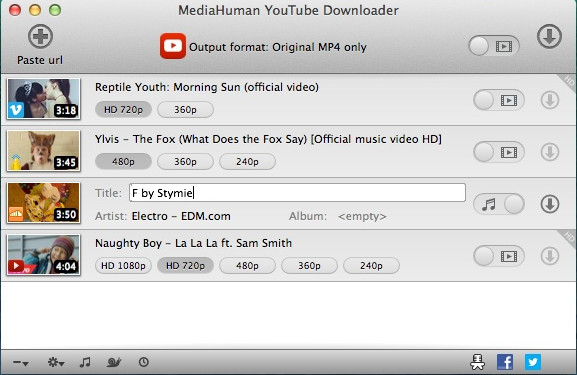This screenshot has height=375, width=577.
Task: Select HD 720p for Naughty Boy
Action: point(185,266)
